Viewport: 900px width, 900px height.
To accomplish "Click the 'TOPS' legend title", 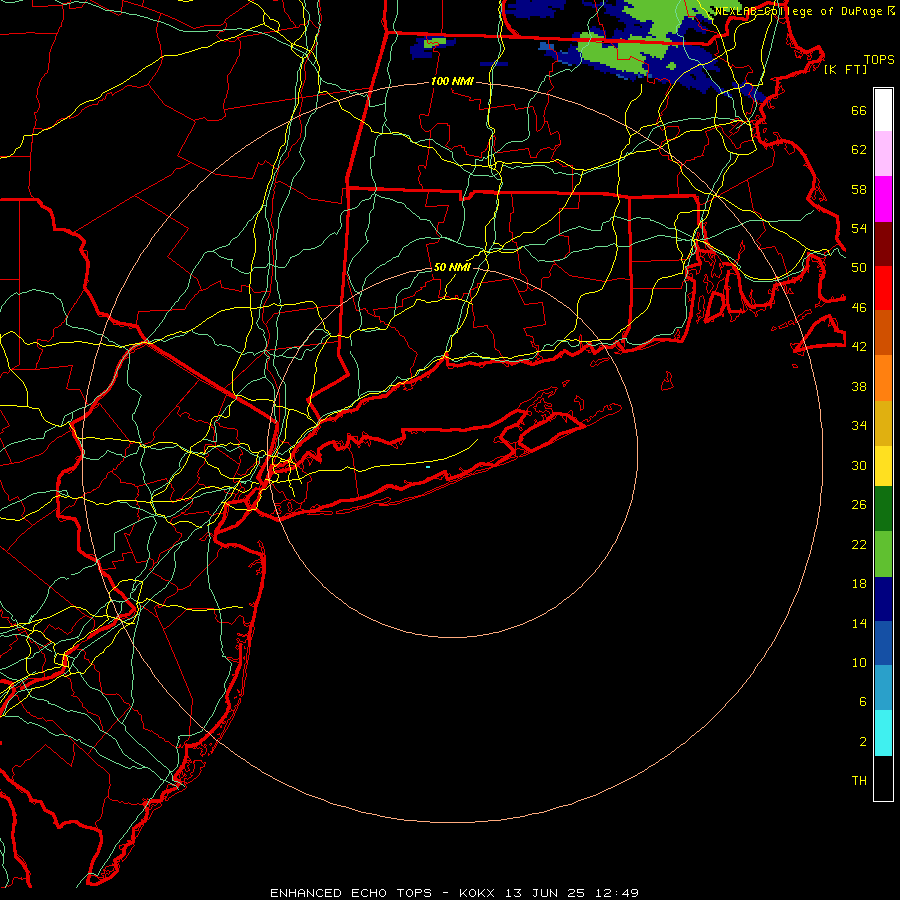I will (879, 59).
